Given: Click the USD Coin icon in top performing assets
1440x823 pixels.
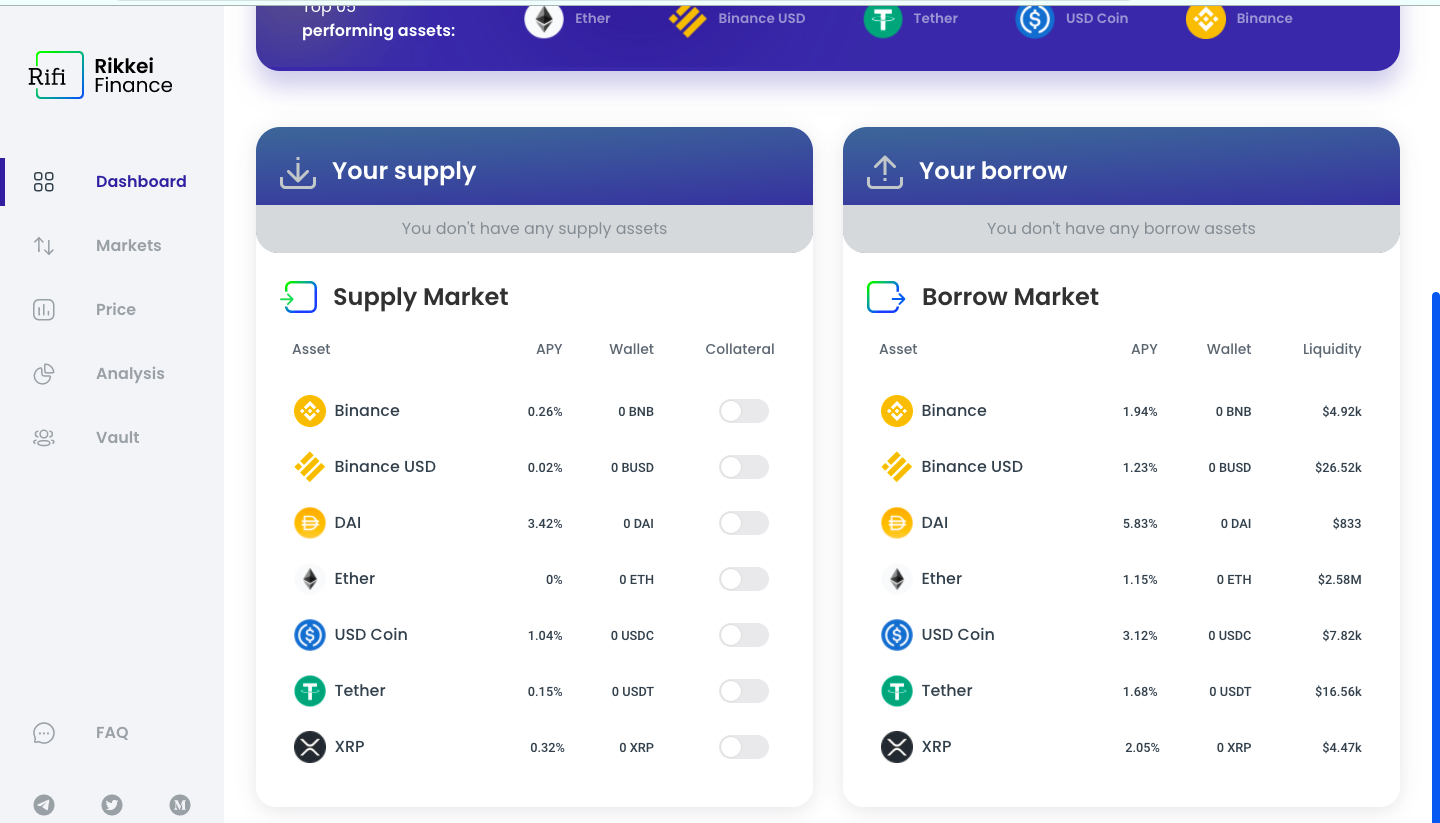Looking at the screenshot, I should pyautogui.click(x=1035, y=19).
